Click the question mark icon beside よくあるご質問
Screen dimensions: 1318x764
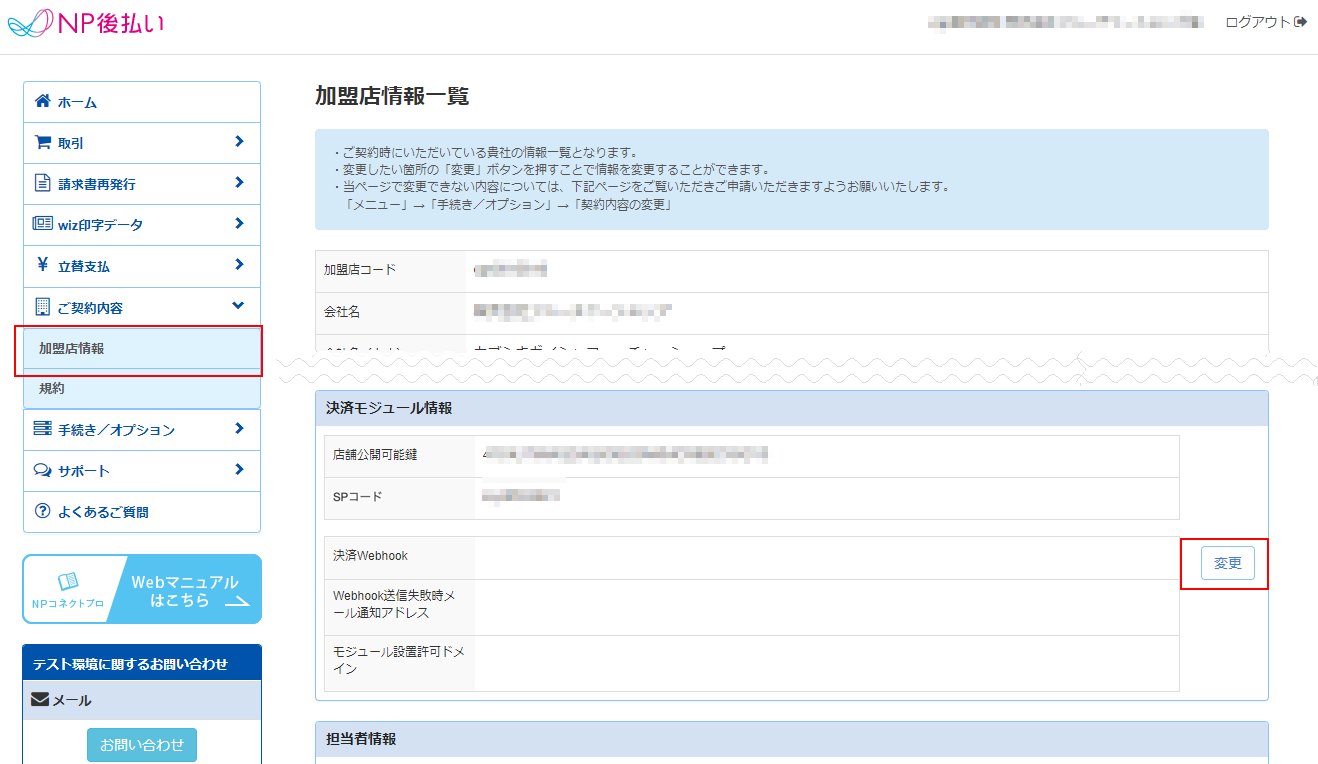[42, 511]
